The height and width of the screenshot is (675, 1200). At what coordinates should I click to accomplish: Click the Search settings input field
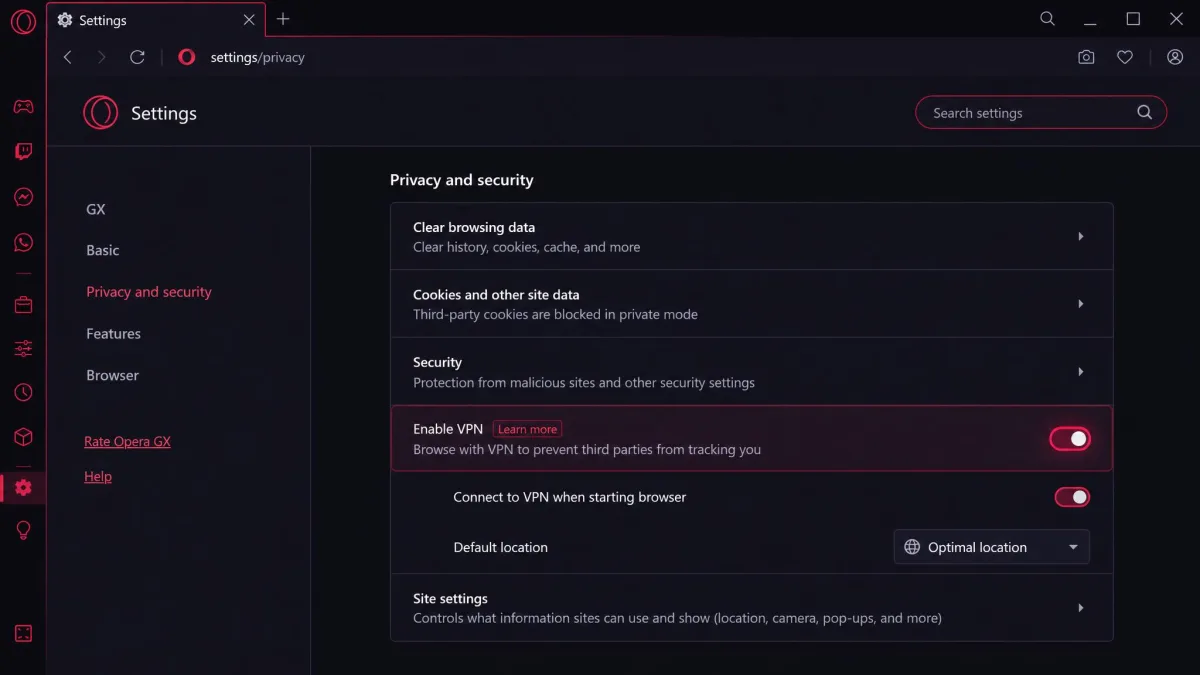coord(1041,113)
